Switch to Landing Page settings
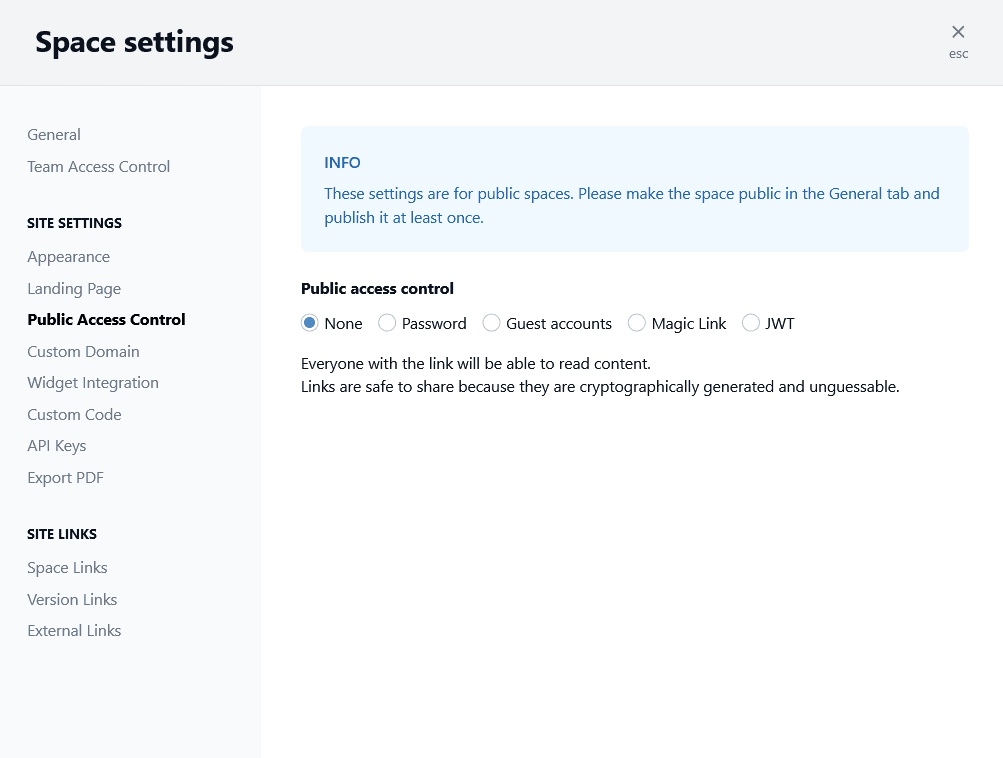 tap(74, 289)
